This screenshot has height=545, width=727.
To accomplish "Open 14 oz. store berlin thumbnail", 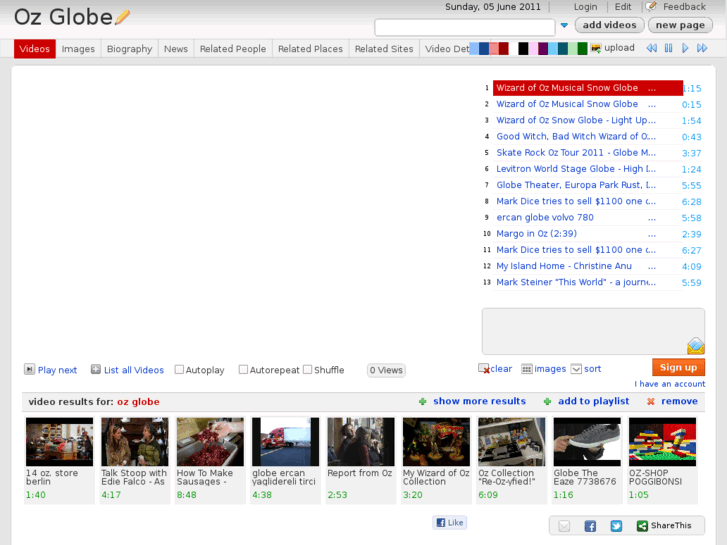I will pos(59,442).
